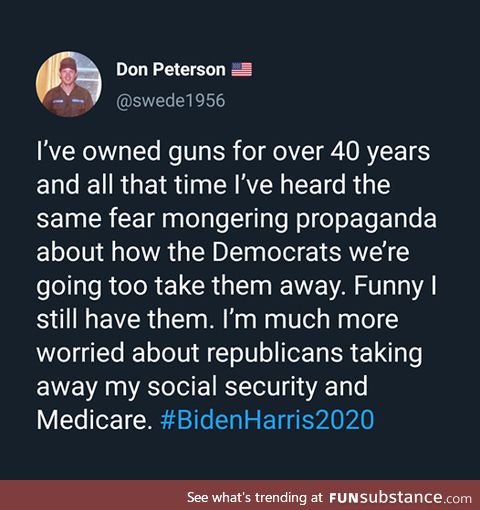
Task: Click the word 'propaganda' in the tweet
Action: [366, 219]
